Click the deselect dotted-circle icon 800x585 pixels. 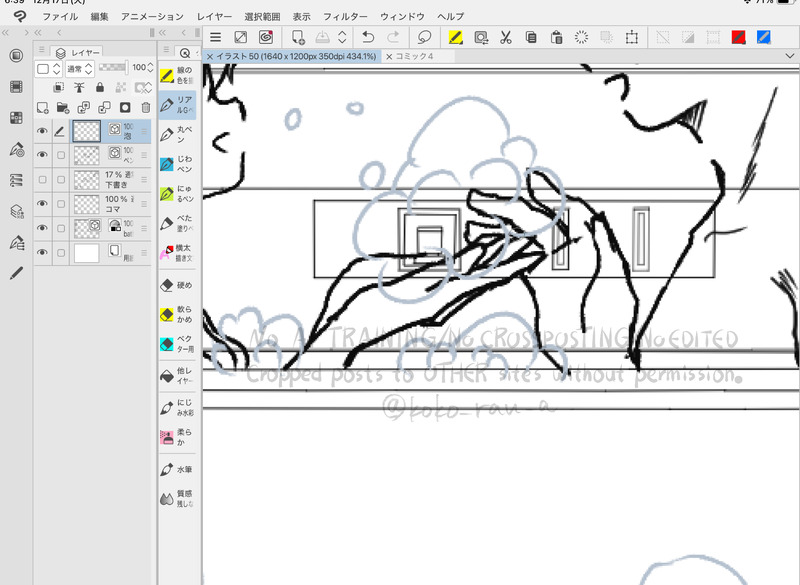click(x=581, y=37)
